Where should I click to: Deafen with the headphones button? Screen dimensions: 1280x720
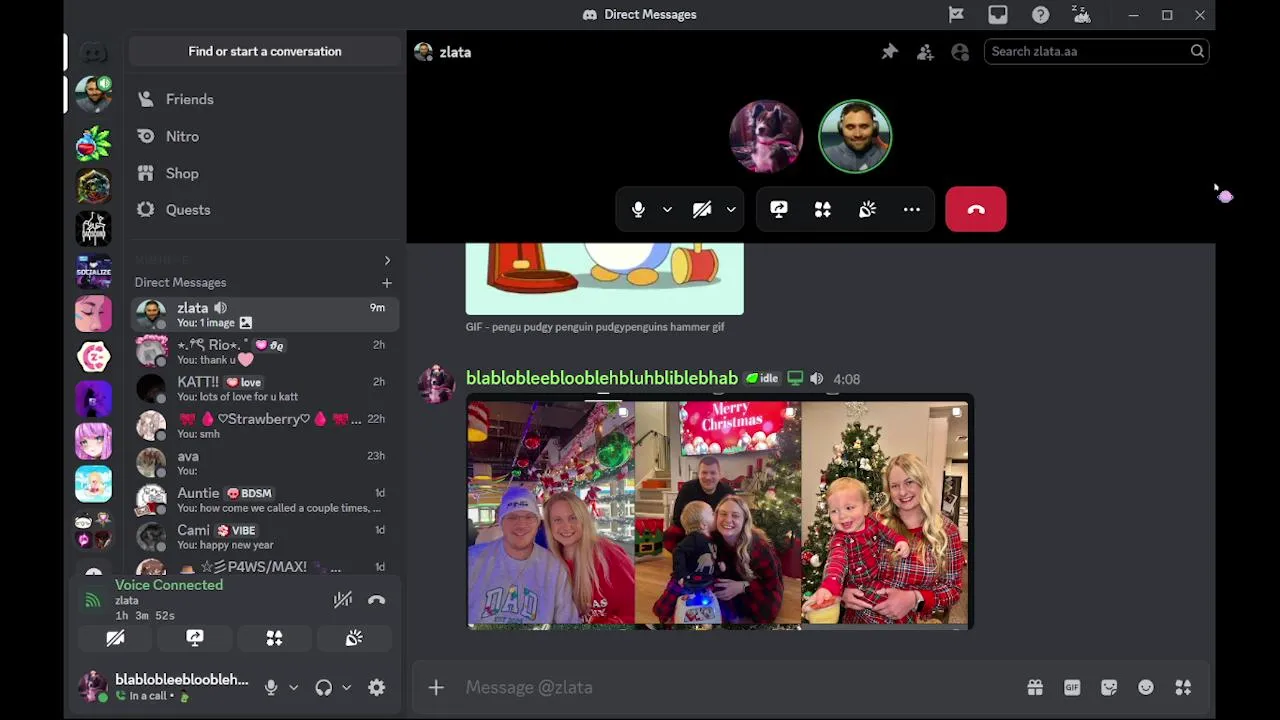[x=323, y=688]
